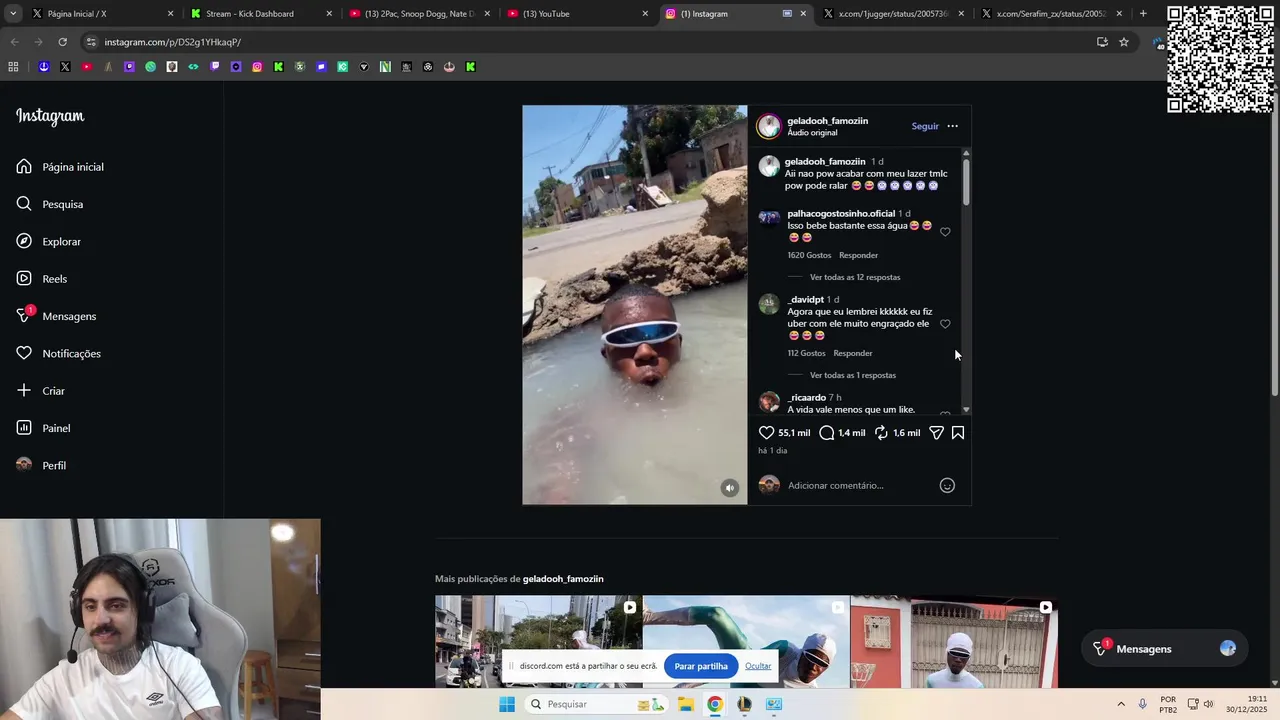1280x720 pixels.
Task: Like palhacogostosinho.oficial's comment
Action: tap(945, 232)
